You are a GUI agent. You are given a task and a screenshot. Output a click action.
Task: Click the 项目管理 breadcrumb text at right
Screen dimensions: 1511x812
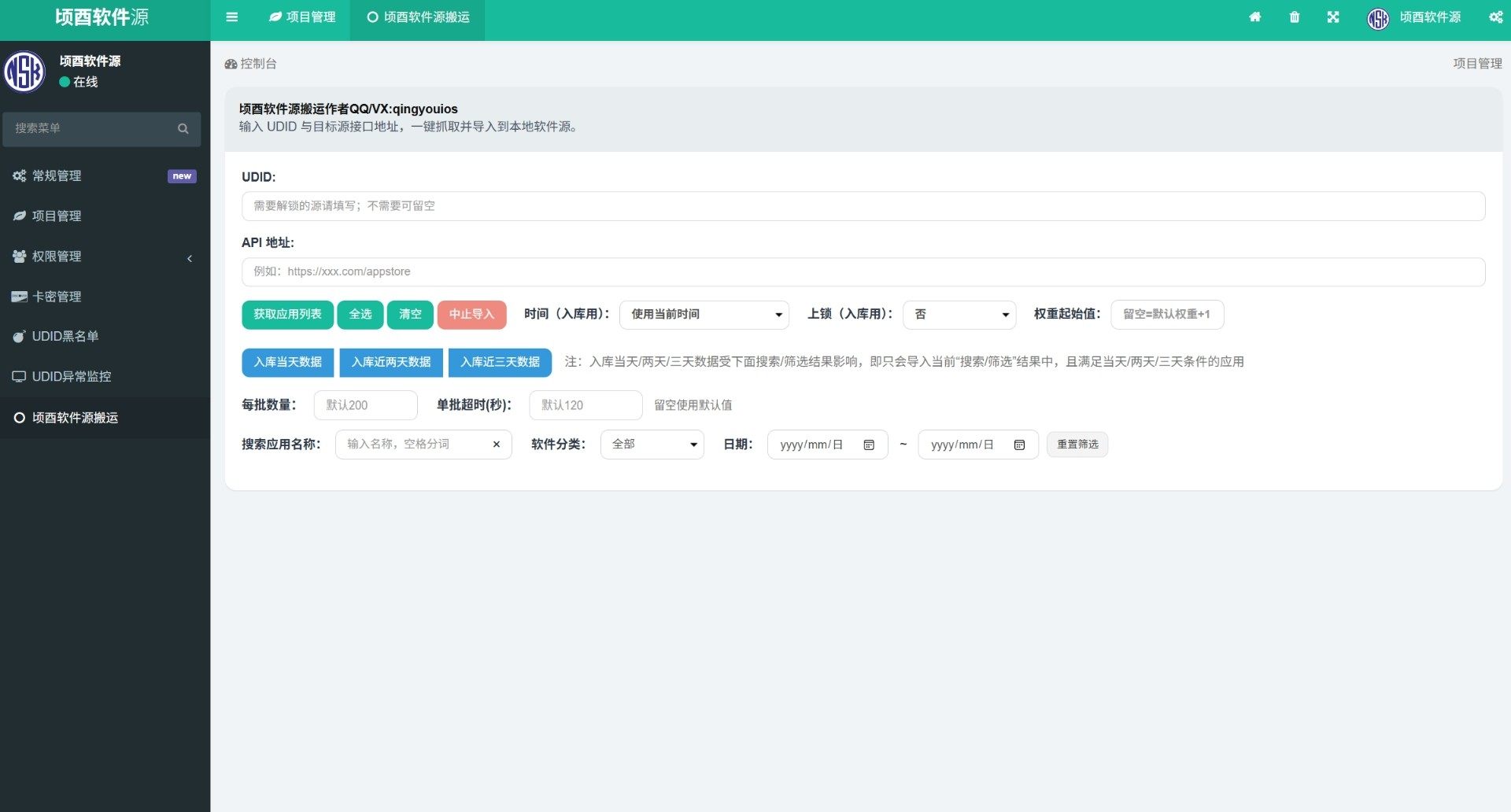[1477, 64]
